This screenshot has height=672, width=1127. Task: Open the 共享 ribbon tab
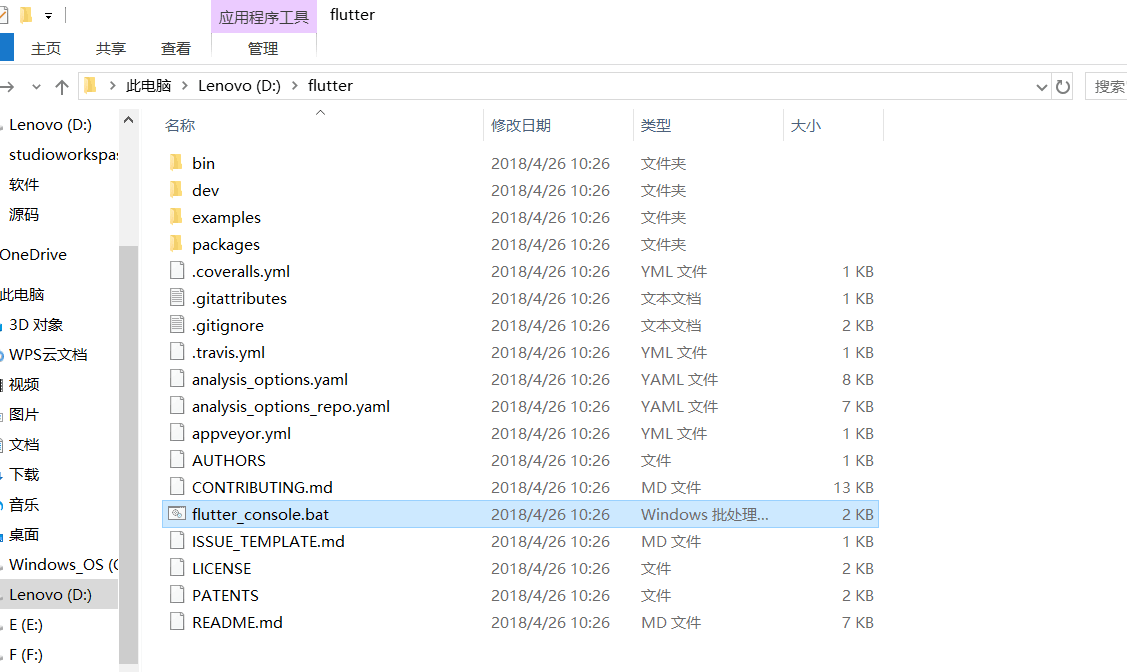pyautogui.click(x=111, y=48)
